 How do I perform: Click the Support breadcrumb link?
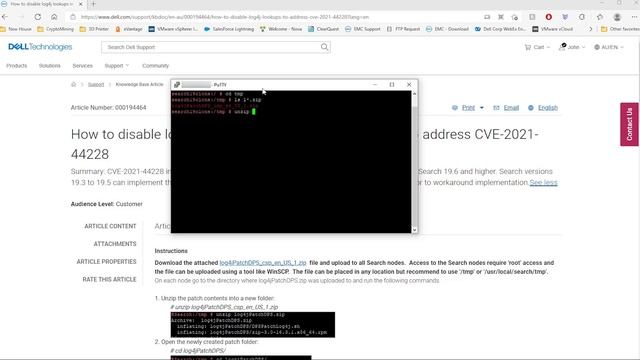click(x=96, y=84)
